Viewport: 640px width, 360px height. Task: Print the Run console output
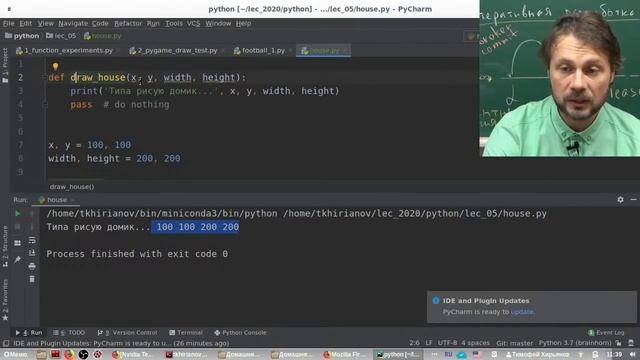pyautogui.click(x=32, y=266)
